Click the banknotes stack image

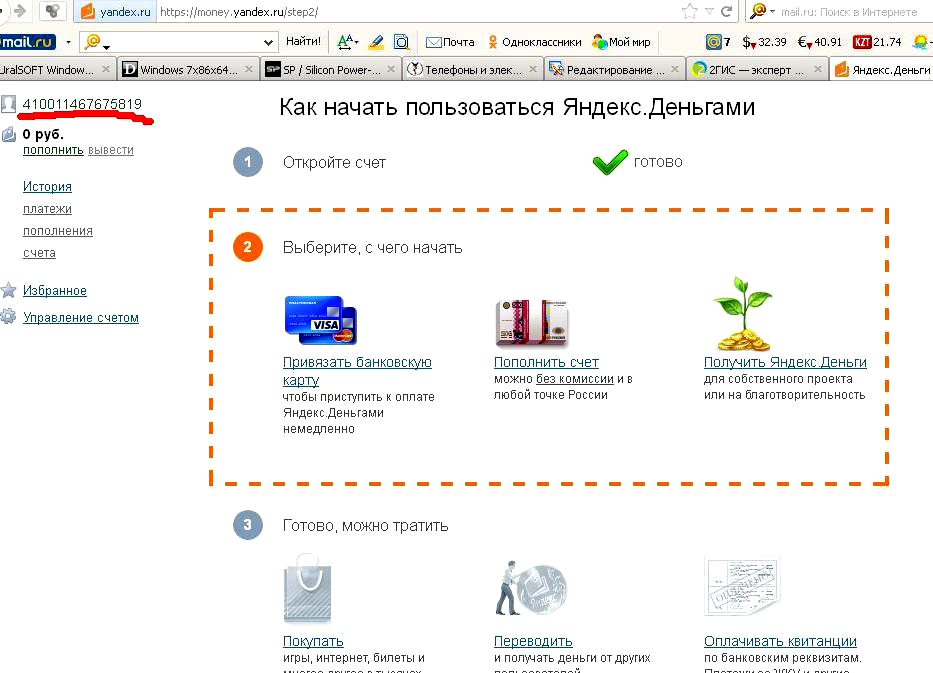point(532,323)
